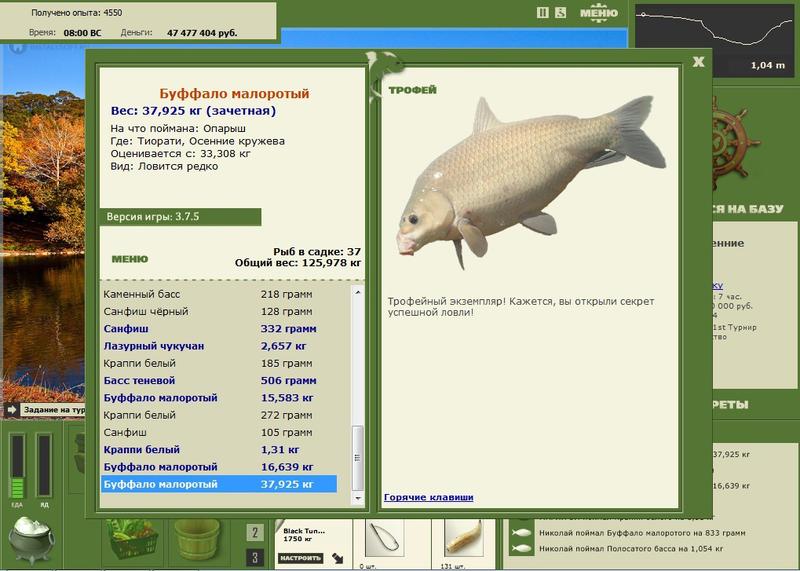This screenshot has width=800, height=571.
Task: Click the Вес: 37,925 кг (зачетная) text
Action: [x=193, y=111]
